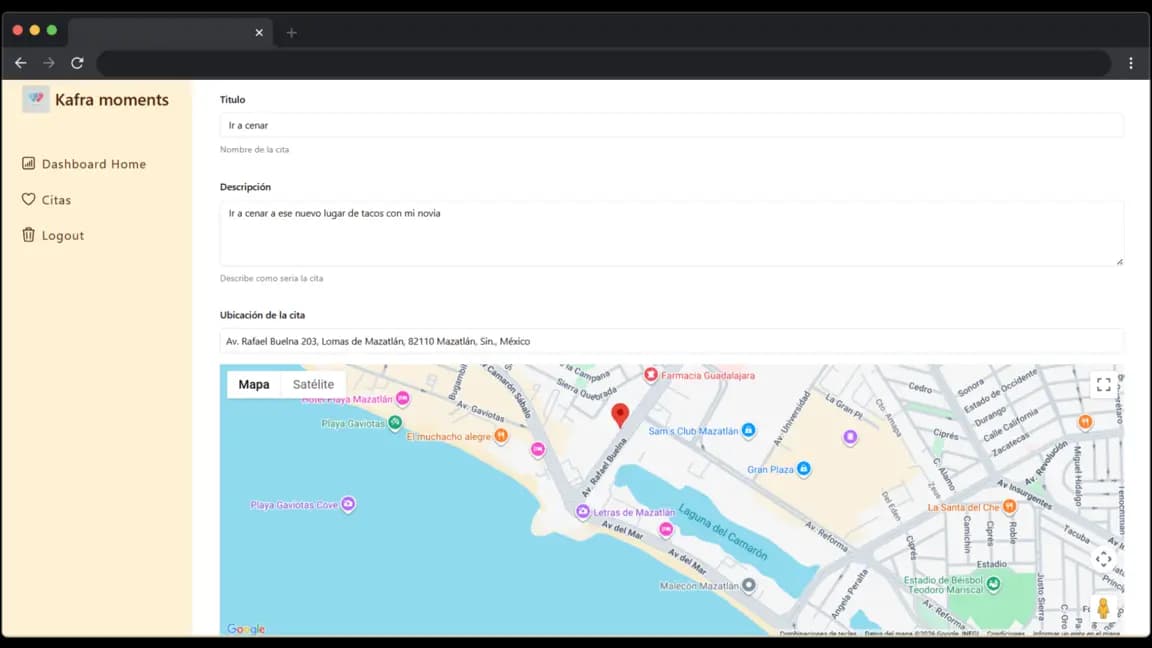Open a new browser tab
1152x648 pixels.
click(x=291, y=32)
